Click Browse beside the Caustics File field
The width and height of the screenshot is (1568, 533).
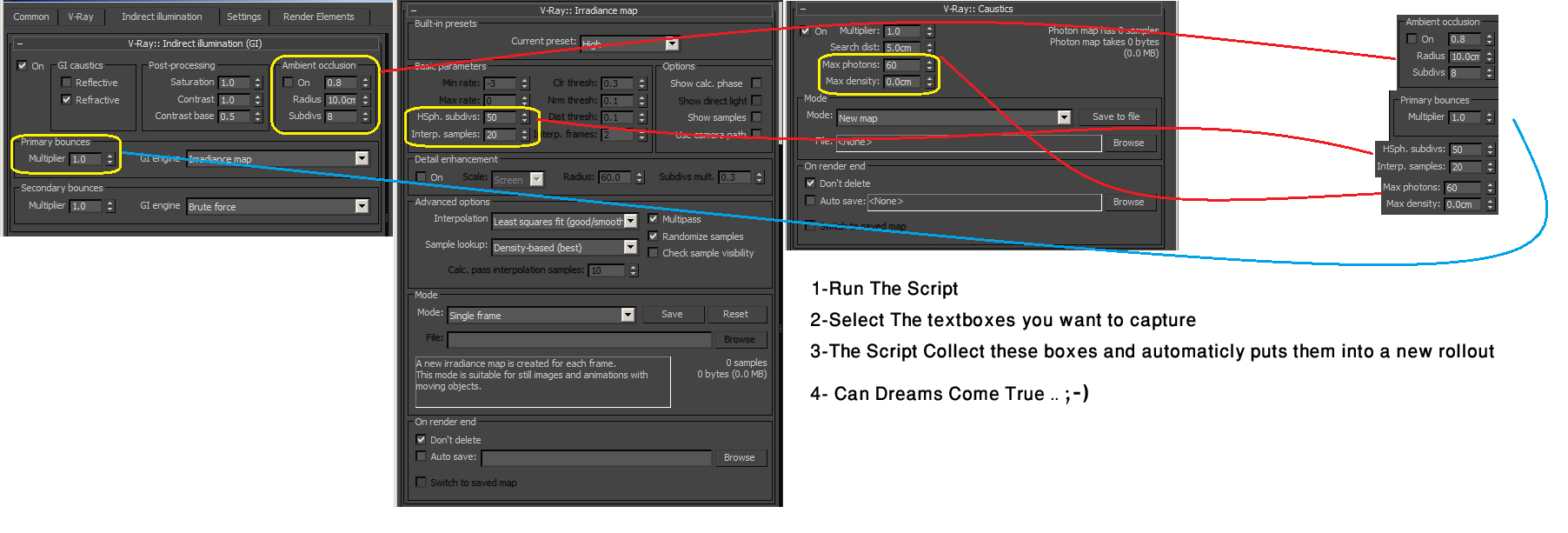tap(1128, 143)
